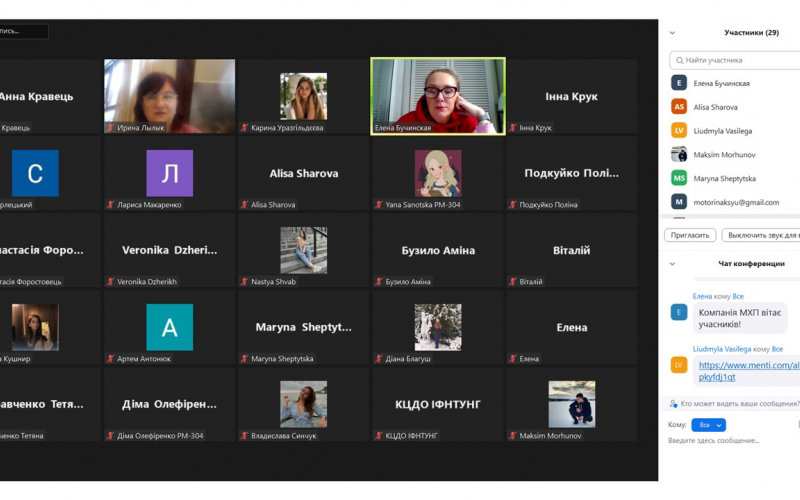The width and height of the screenshot is (800, 500).
Task: Click muted mic icon beside Nastya Shvab
Action: (x=244, y=282)
